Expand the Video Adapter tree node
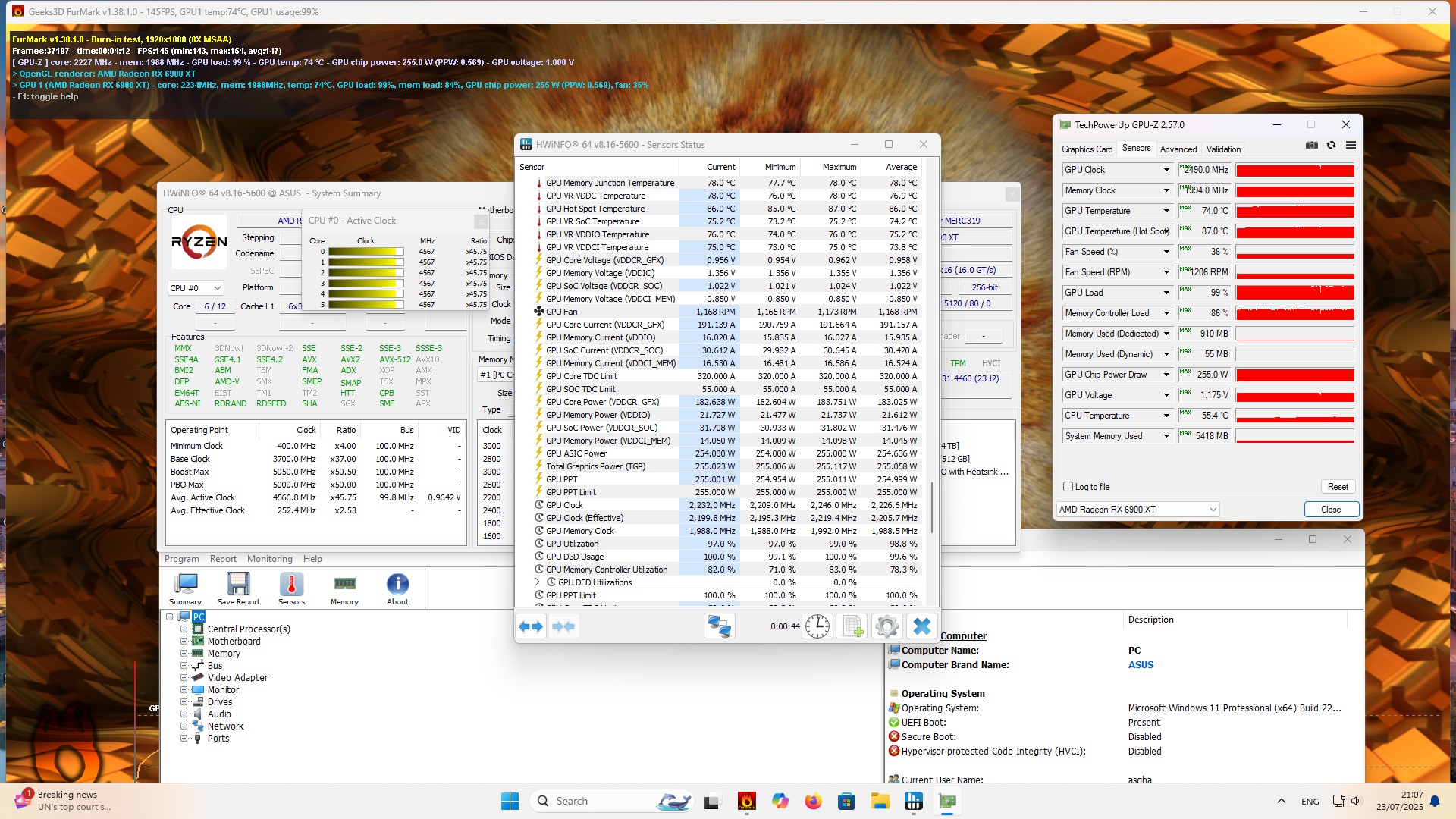This screenshot has width=1456, height=819. [184, 678]
